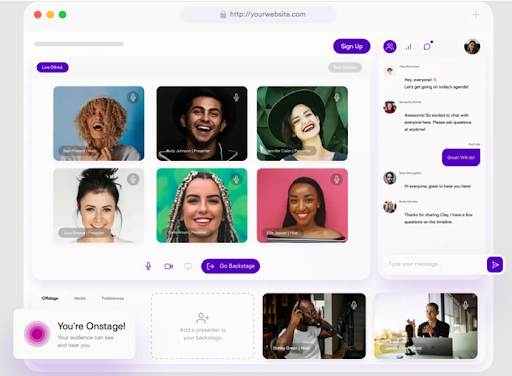The height and width of the screenshot is (376, 512).
Task: Select the Offstage tab
Action: (50, 298)
